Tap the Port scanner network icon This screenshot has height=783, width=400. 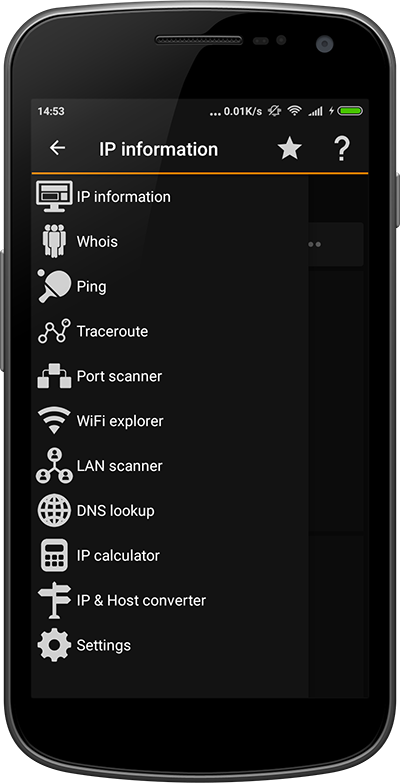[x=54, y=376]
